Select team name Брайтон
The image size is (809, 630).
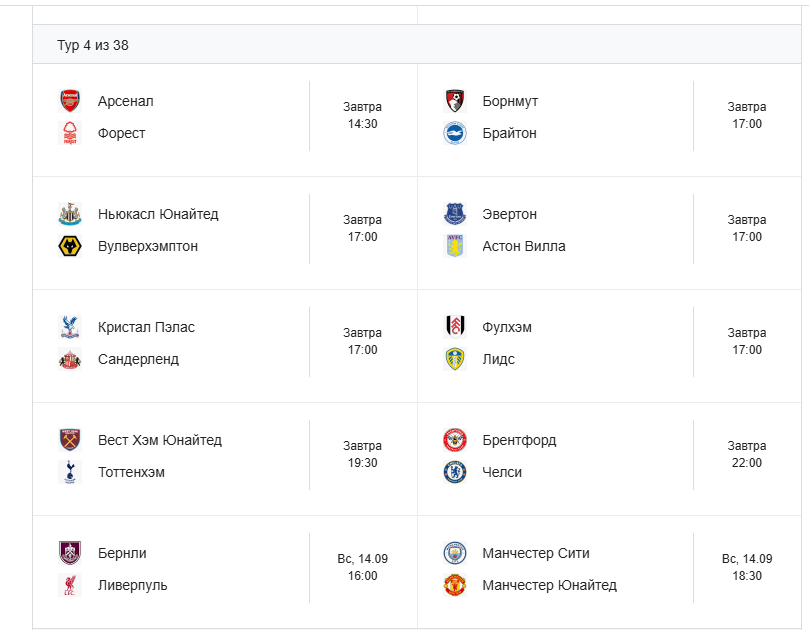pos(509,133)
